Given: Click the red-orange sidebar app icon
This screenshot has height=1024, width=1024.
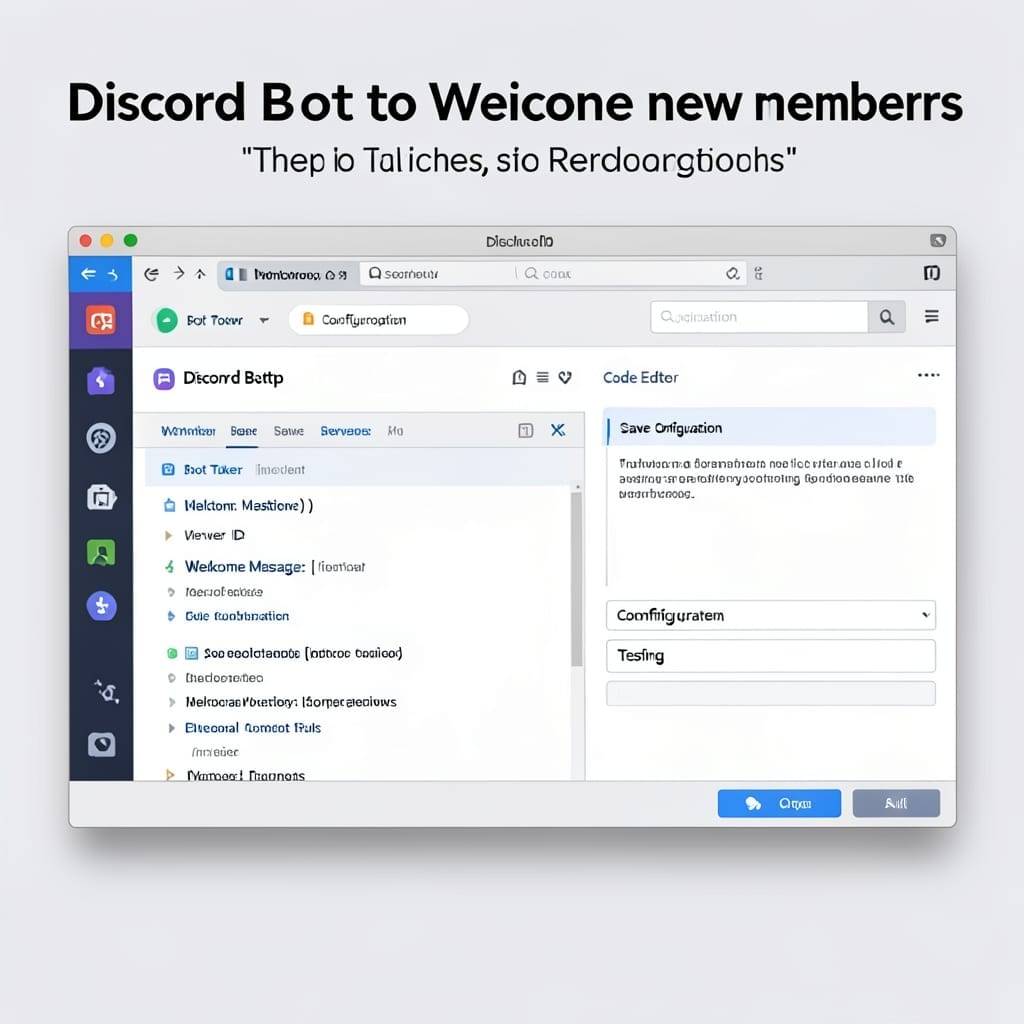Looking at the screenshot, I should click(101, 321).
